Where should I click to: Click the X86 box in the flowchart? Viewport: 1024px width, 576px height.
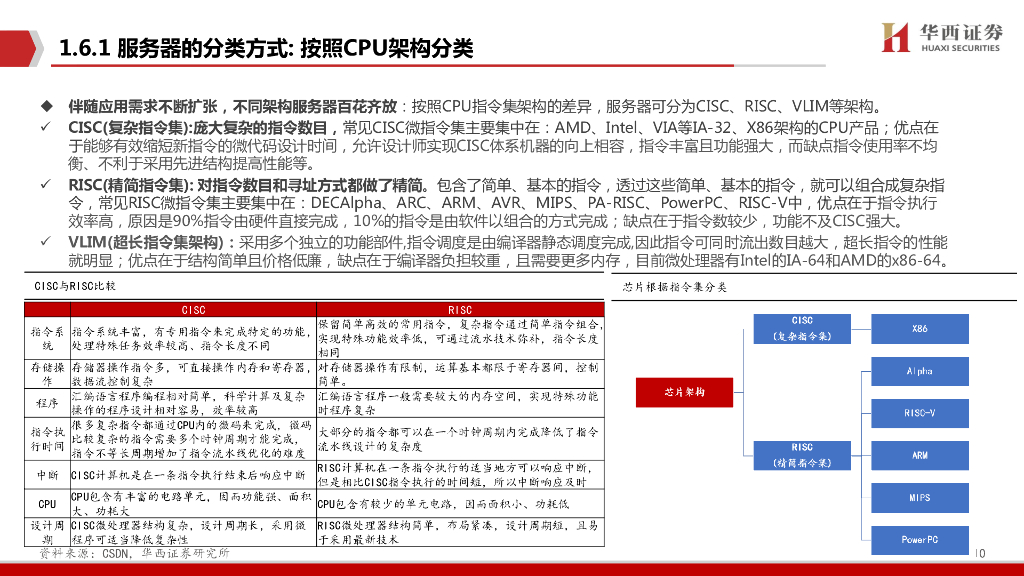coord(919,328)
